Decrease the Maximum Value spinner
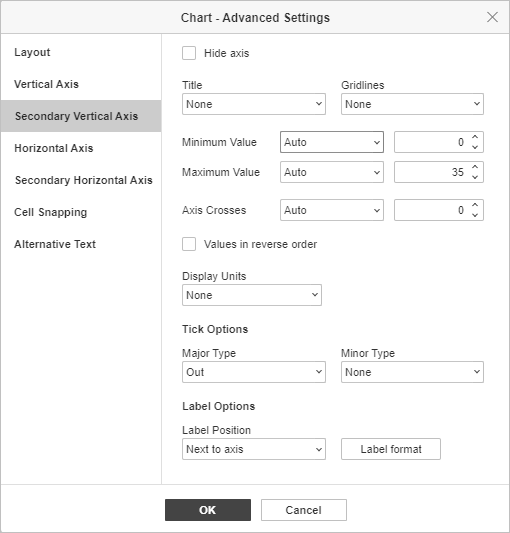 coord(475,177)
